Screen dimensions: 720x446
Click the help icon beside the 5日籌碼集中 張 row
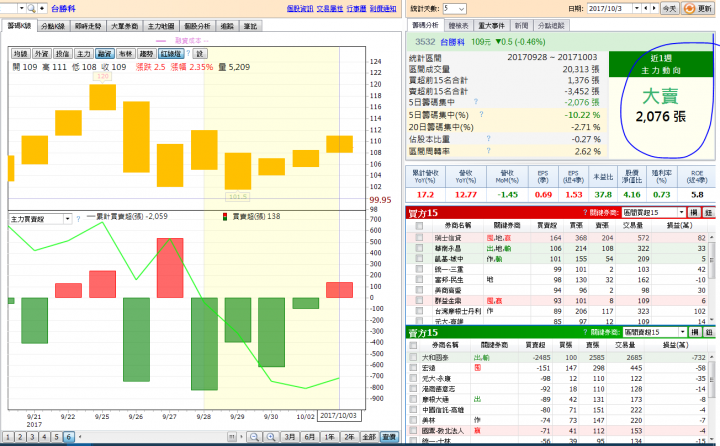476,102
